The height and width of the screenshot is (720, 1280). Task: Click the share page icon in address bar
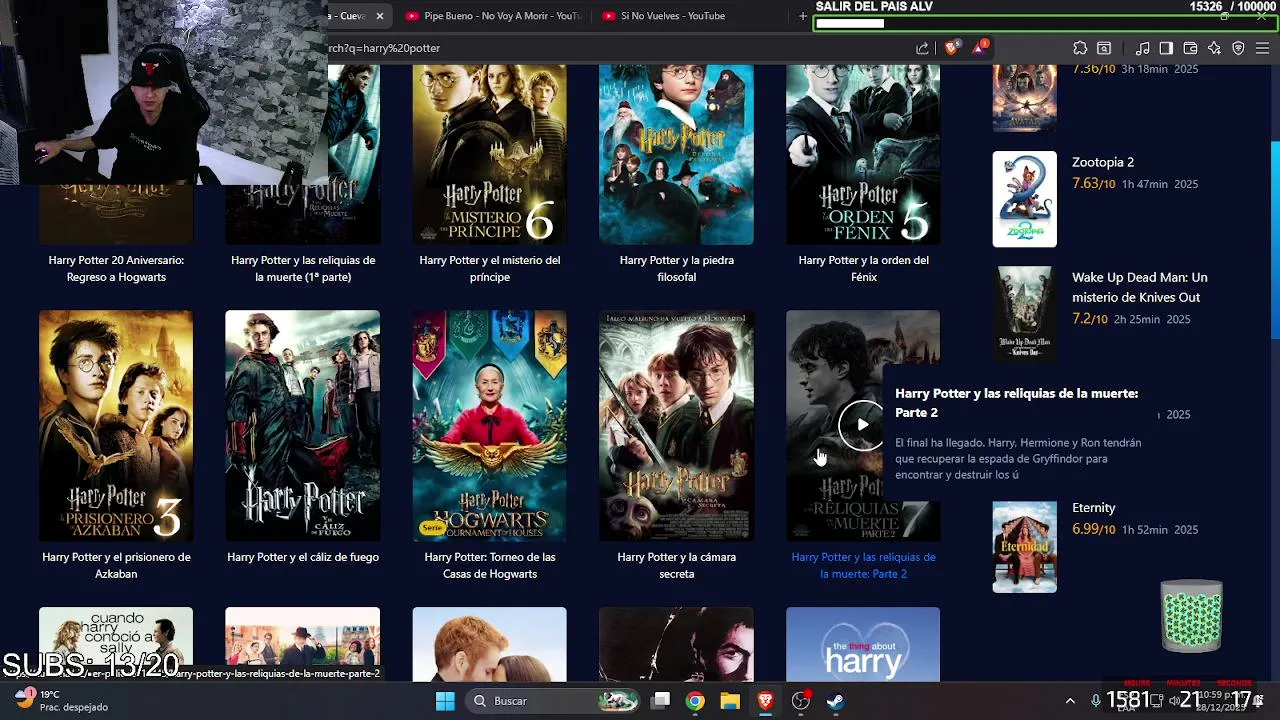[x=922, y=48]
